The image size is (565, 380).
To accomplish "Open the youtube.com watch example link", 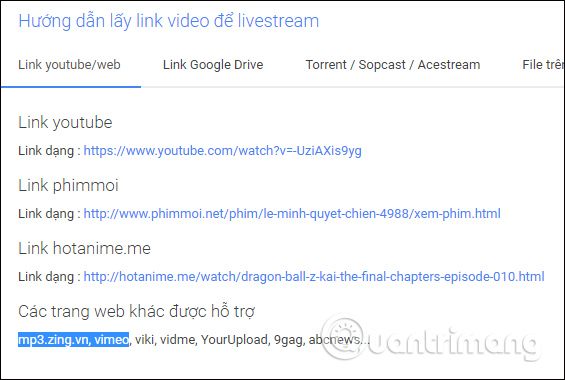I will [222, 151].
